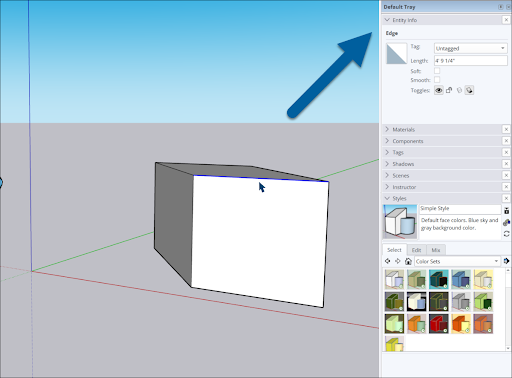The width and height of the screenshot is (512, 378).
Task: Open the Color Sets collection dropdown
Action: (x=457, y=261)
